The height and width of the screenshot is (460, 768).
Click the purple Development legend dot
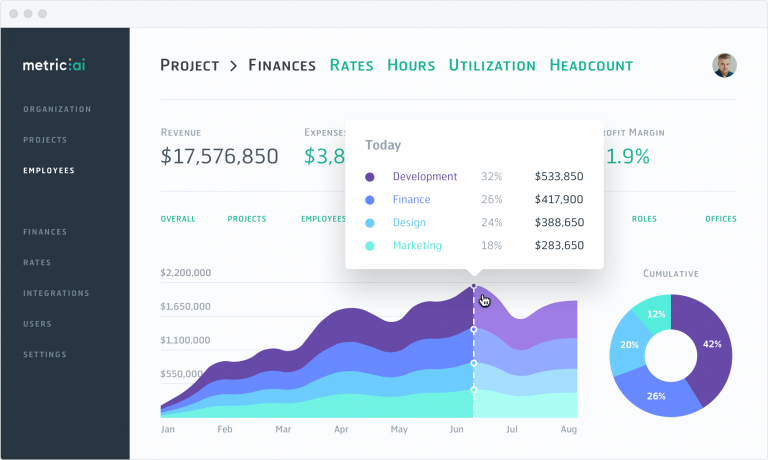click(x=370, y=177)
